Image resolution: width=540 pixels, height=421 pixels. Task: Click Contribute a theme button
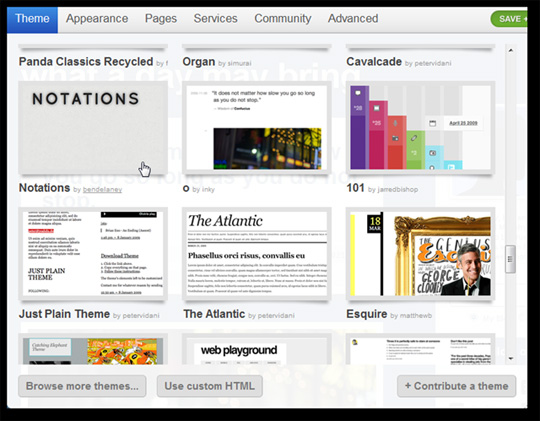pyautogui.click(x=457, y=386)
